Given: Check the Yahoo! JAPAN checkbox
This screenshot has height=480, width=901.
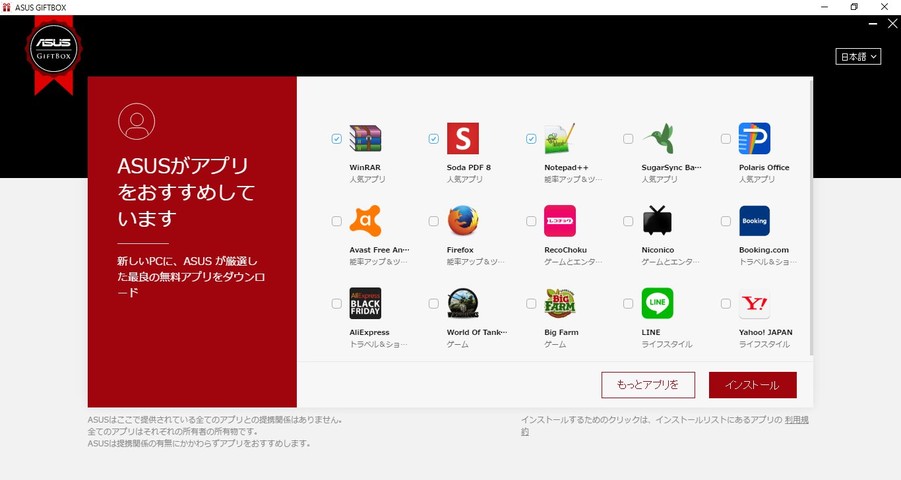Looking at the screenshot, I should [726, 304].
